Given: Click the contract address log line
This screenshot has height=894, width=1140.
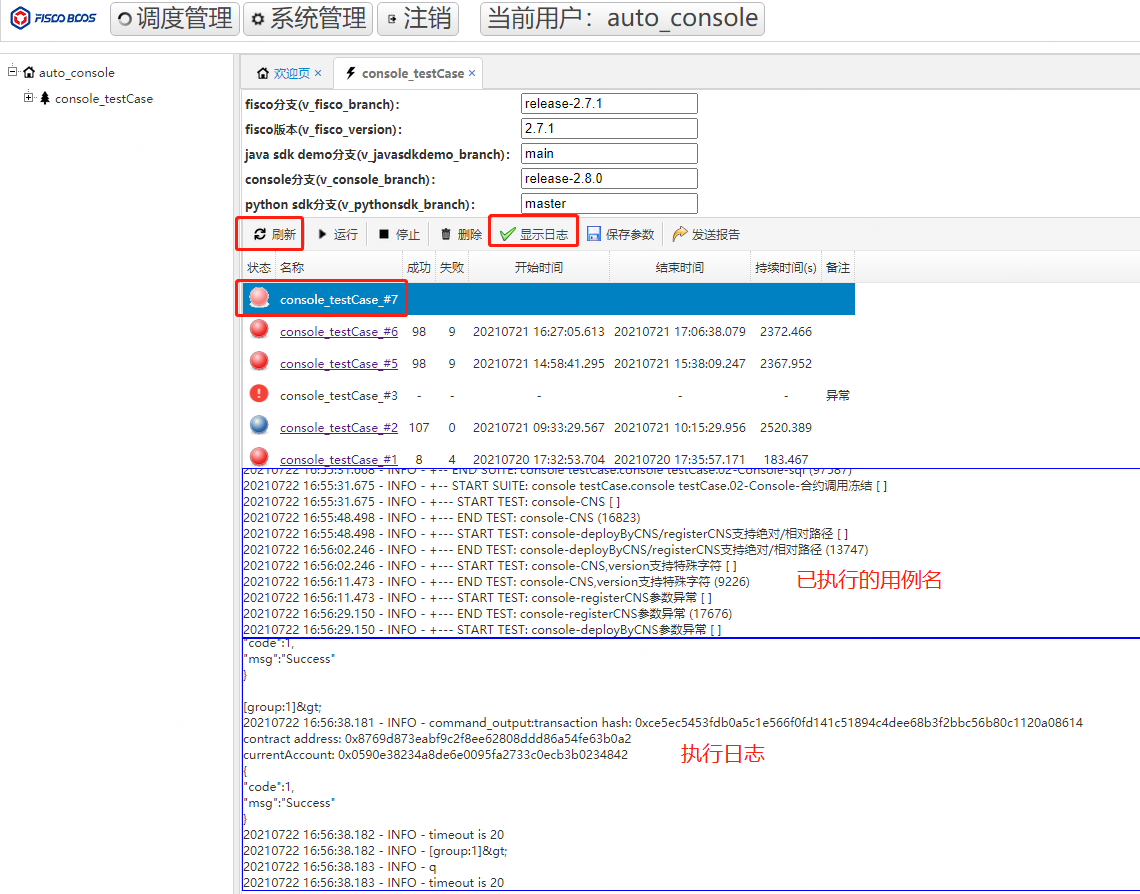Looking at the screenshot, I should [x=437, y=738].
